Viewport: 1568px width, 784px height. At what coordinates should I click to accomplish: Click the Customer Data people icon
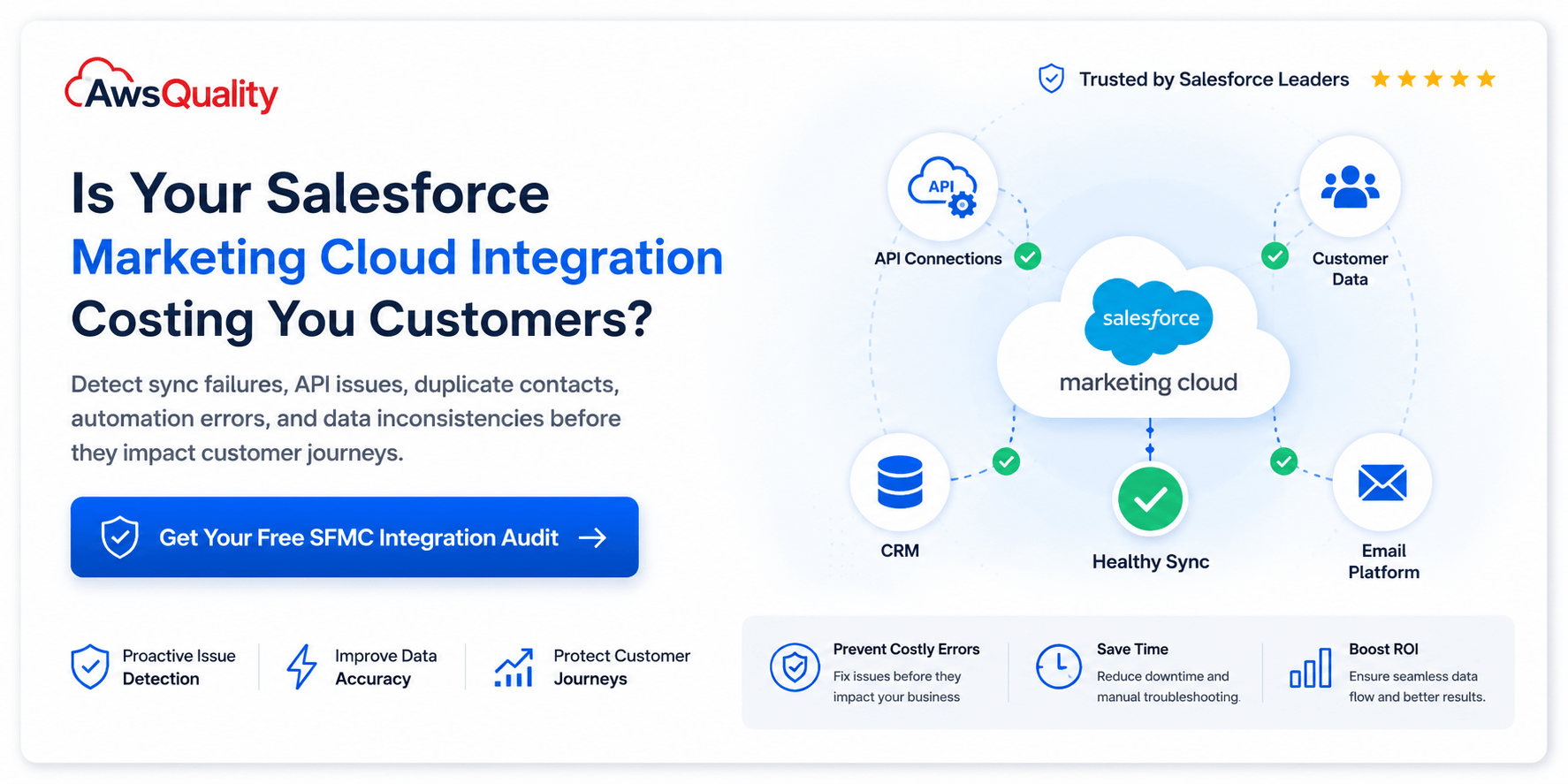[1350, 186]
